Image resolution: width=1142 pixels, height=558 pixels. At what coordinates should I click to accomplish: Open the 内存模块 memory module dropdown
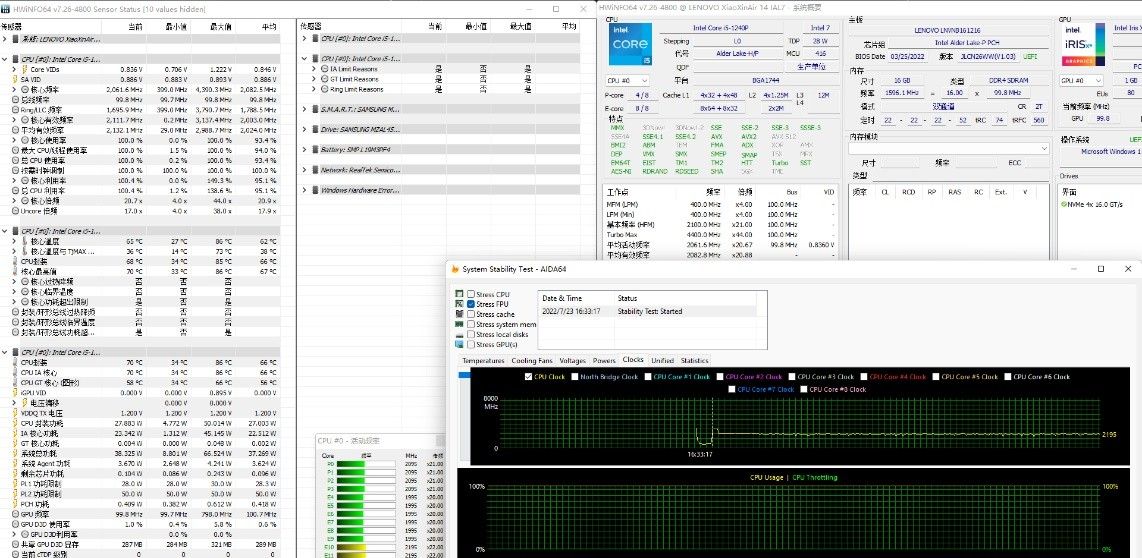(949, 149)
